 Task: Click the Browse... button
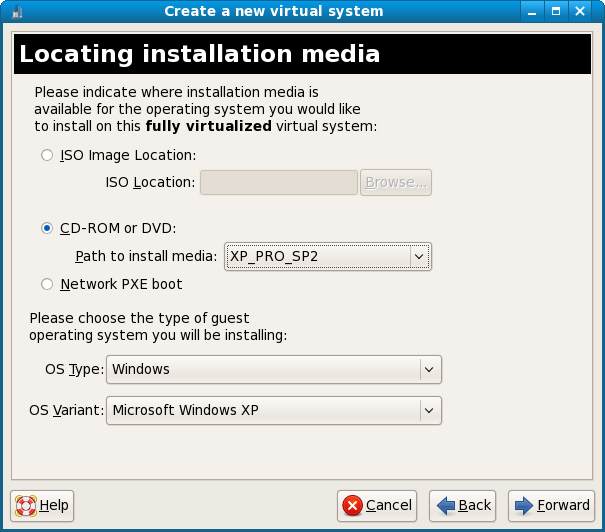(396, 182)
